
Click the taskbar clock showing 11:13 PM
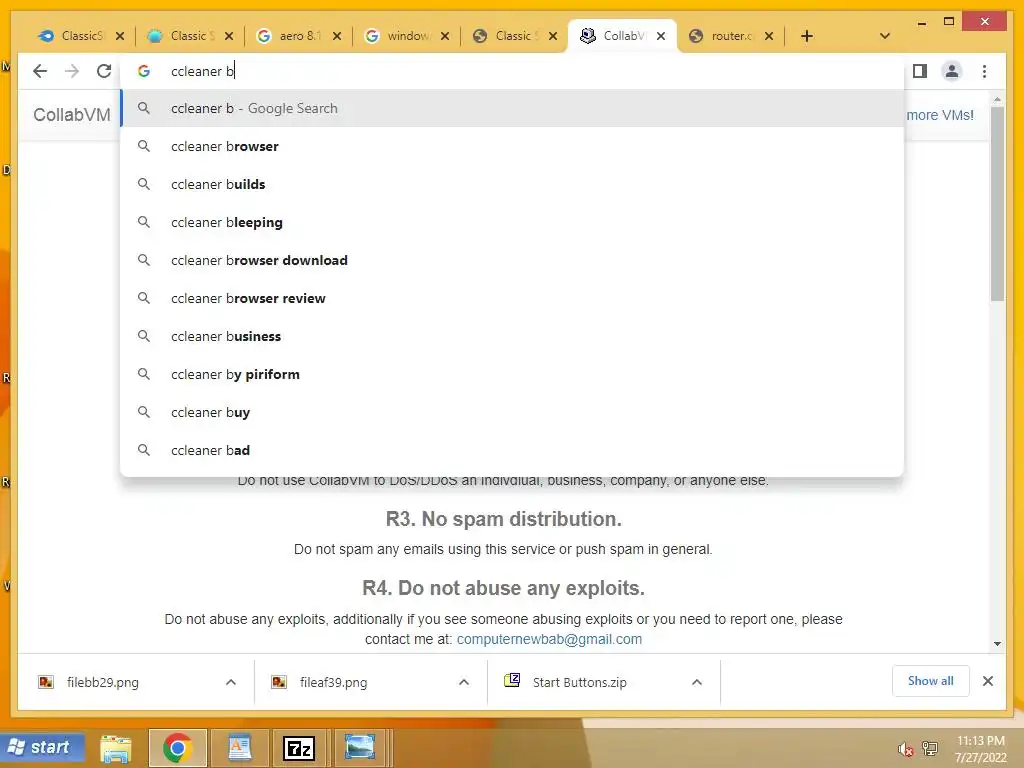coord(980,749)
